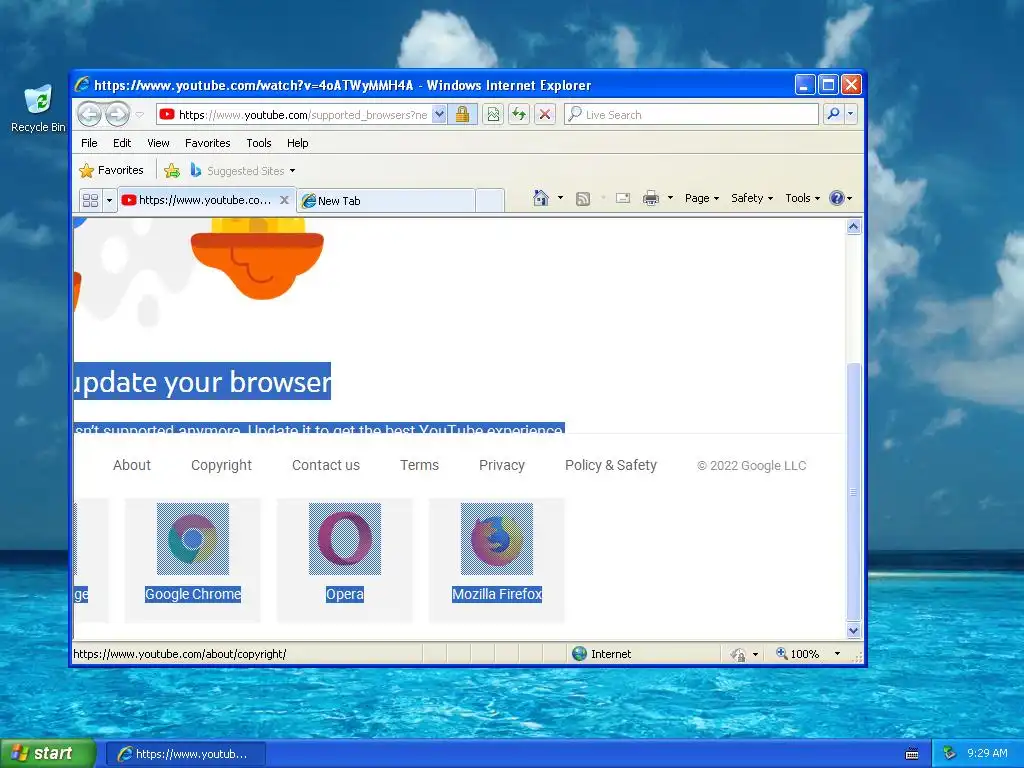Click the on-screen keyboard tray icon
1024x768 pixels.
[x=912, y=754]
